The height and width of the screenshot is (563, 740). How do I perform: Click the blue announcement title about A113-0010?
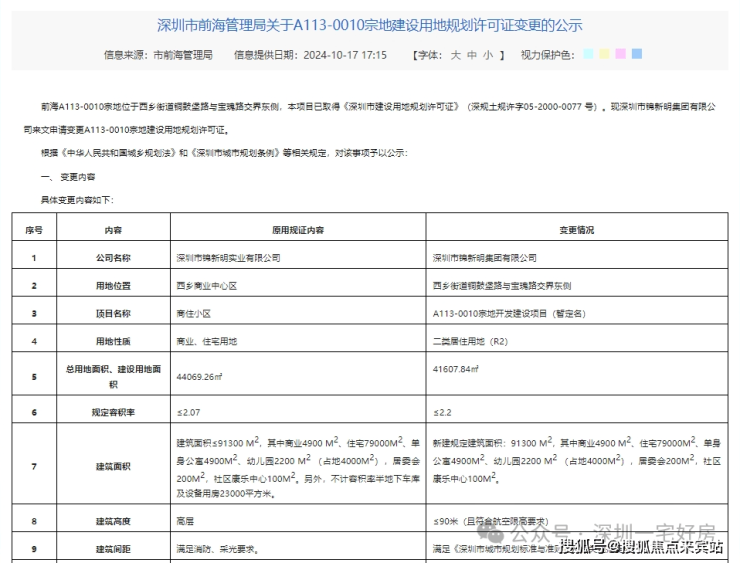click(370, 25)
